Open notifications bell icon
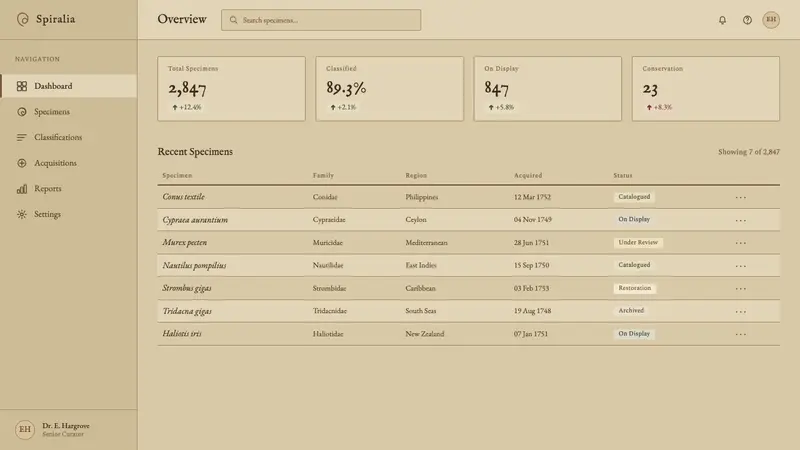 tap(722, 20)
